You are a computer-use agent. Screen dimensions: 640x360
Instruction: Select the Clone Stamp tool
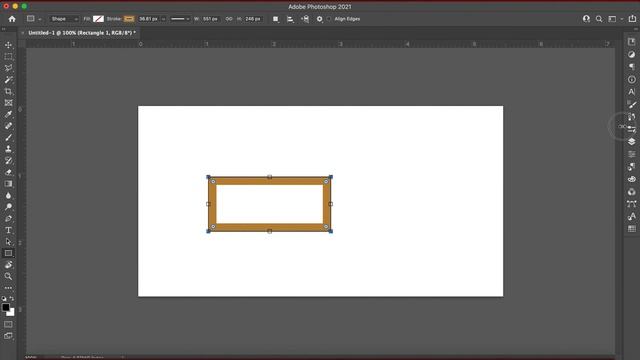(x=8, y=149)
